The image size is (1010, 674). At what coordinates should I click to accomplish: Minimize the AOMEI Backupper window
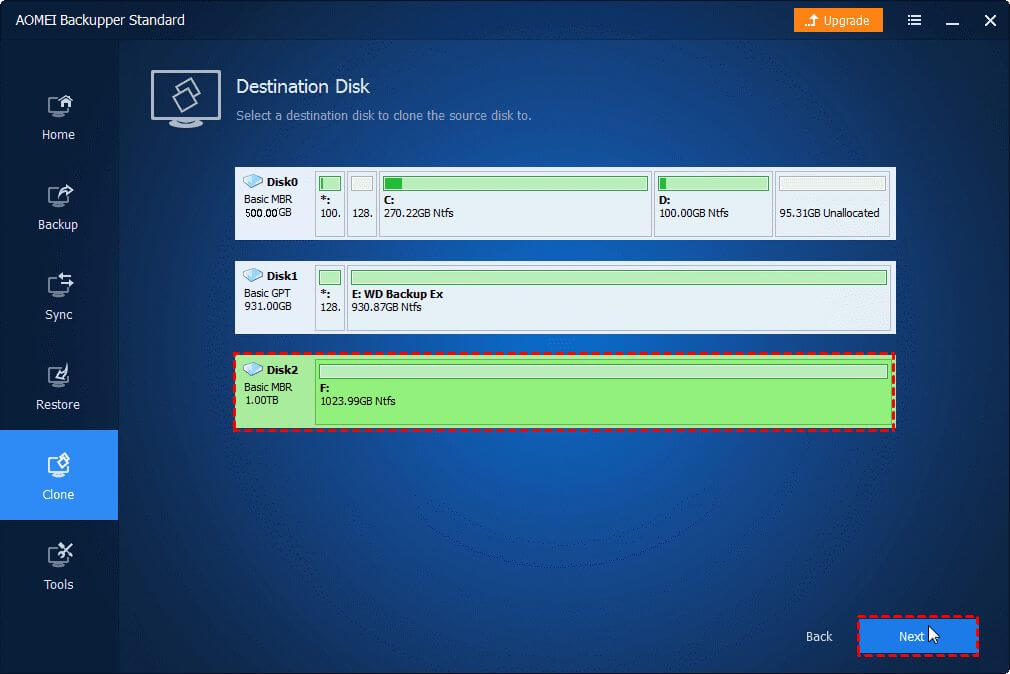pos(953,20)
